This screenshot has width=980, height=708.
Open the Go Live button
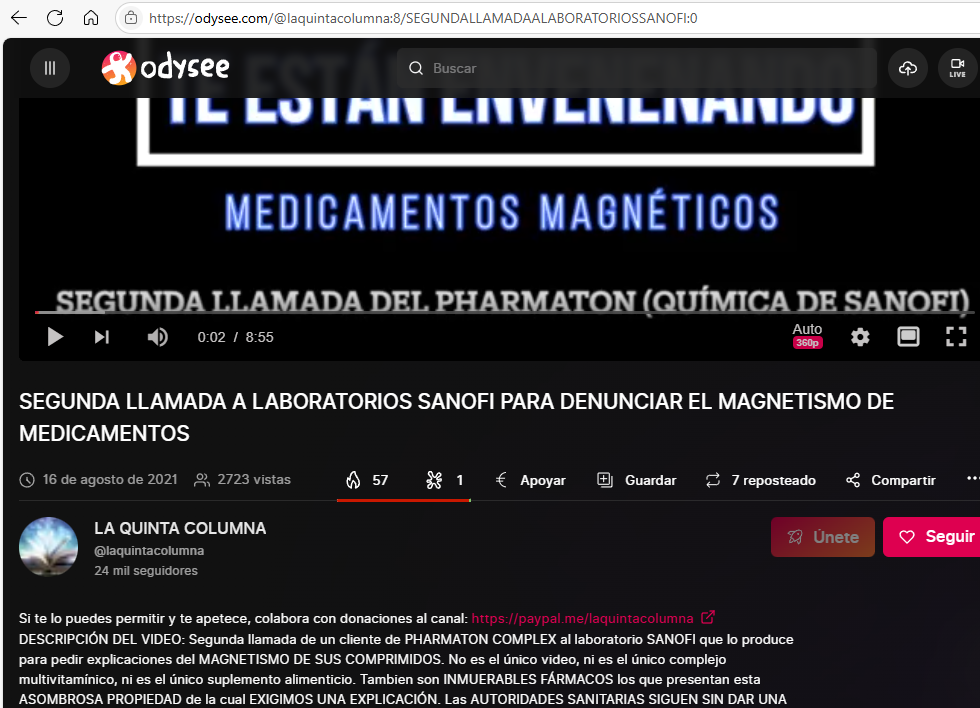tap(957, 68)
